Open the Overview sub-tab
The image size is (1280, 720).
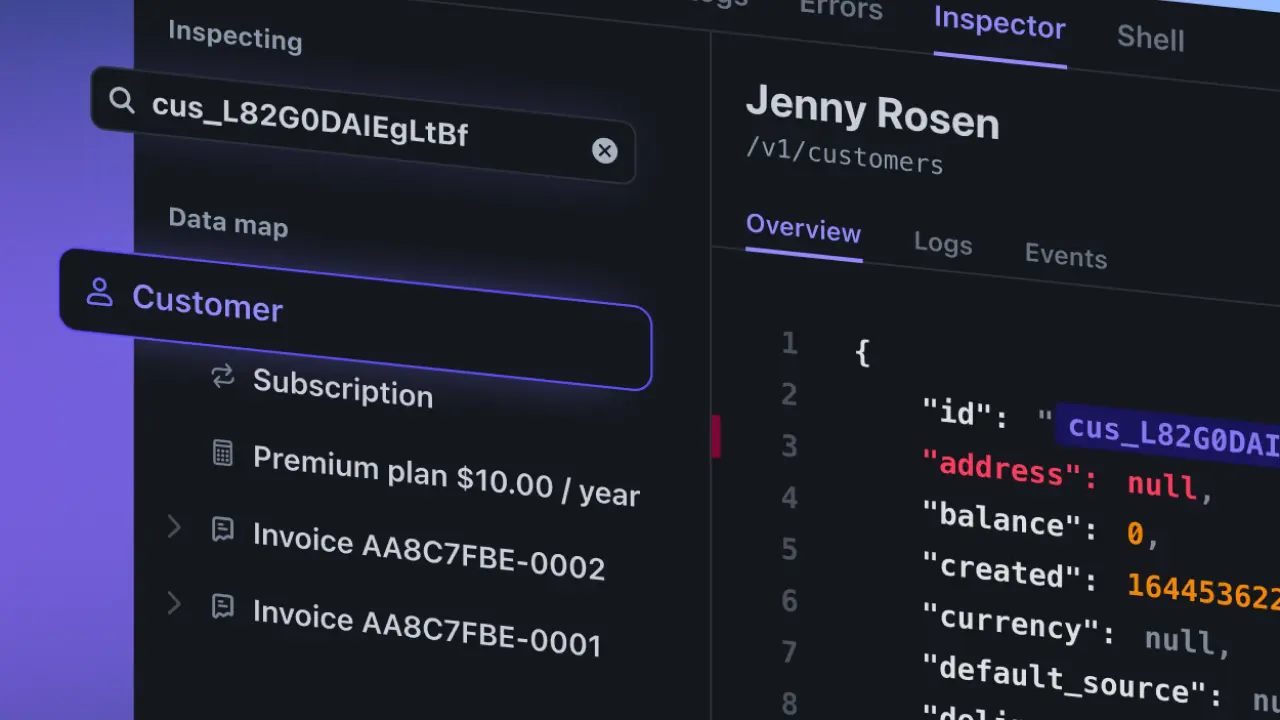point(803,229)
